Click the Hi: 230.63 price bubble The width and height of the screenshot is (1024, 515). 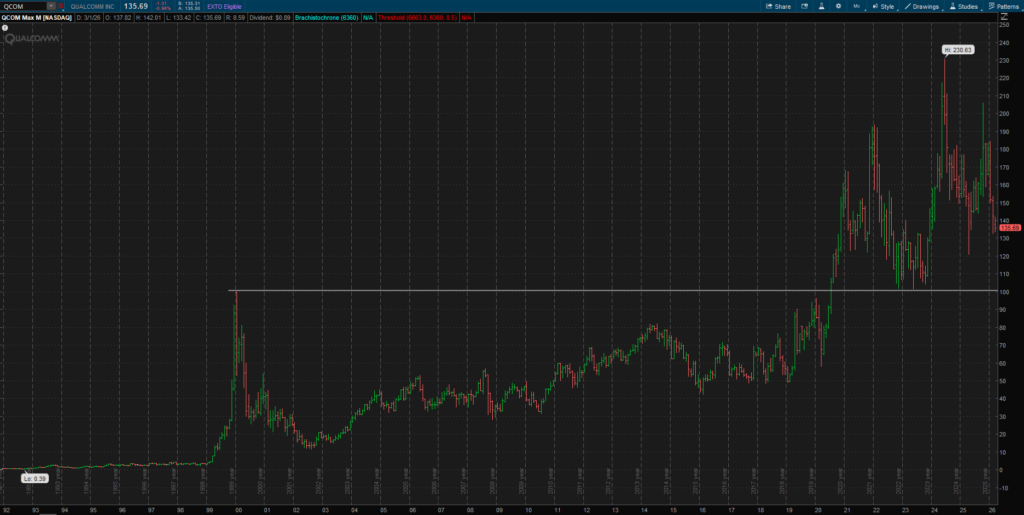point(958,49)
